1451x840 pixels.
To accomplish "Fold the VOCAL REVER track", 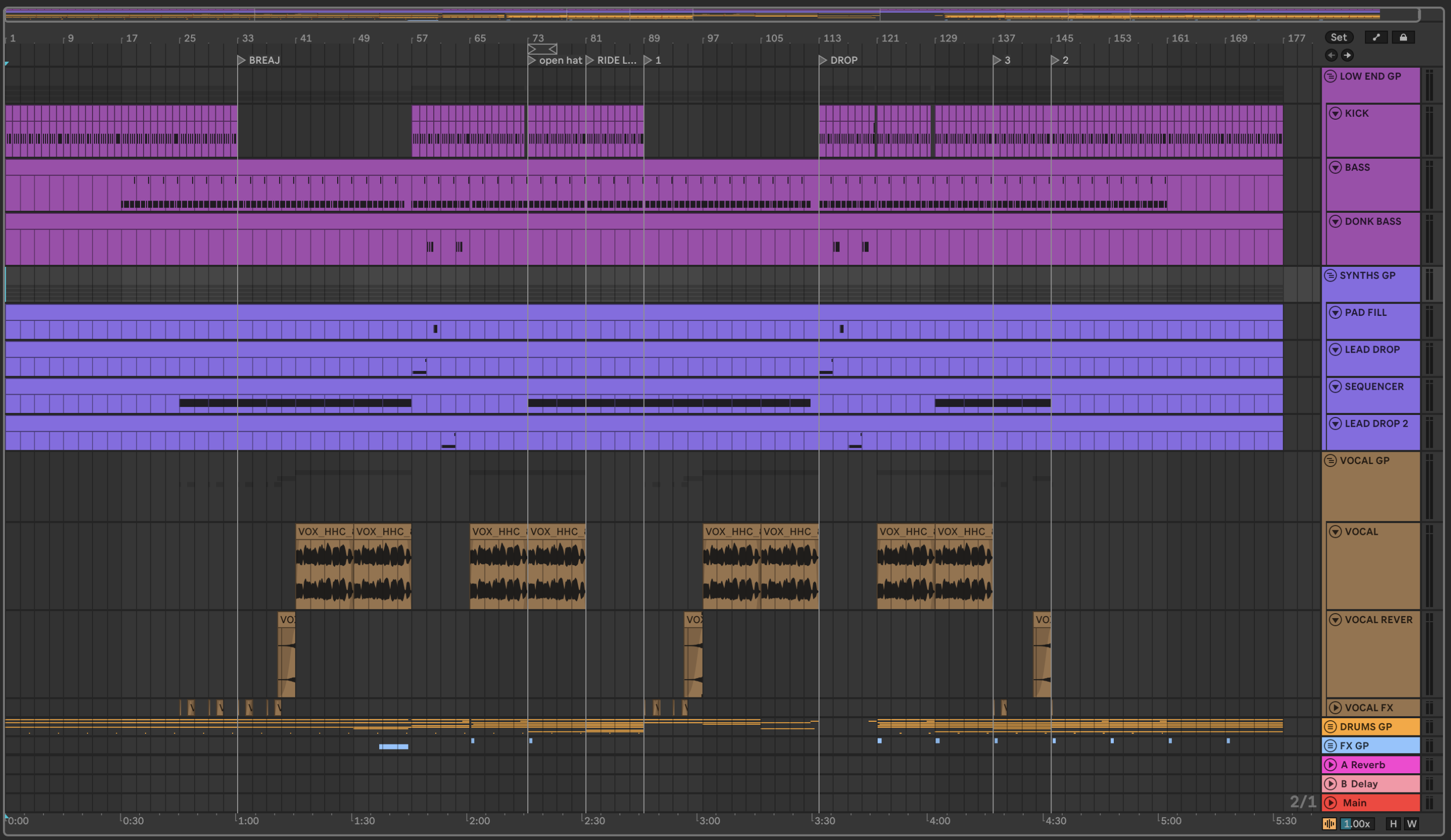I will [x=1335, y=620].
